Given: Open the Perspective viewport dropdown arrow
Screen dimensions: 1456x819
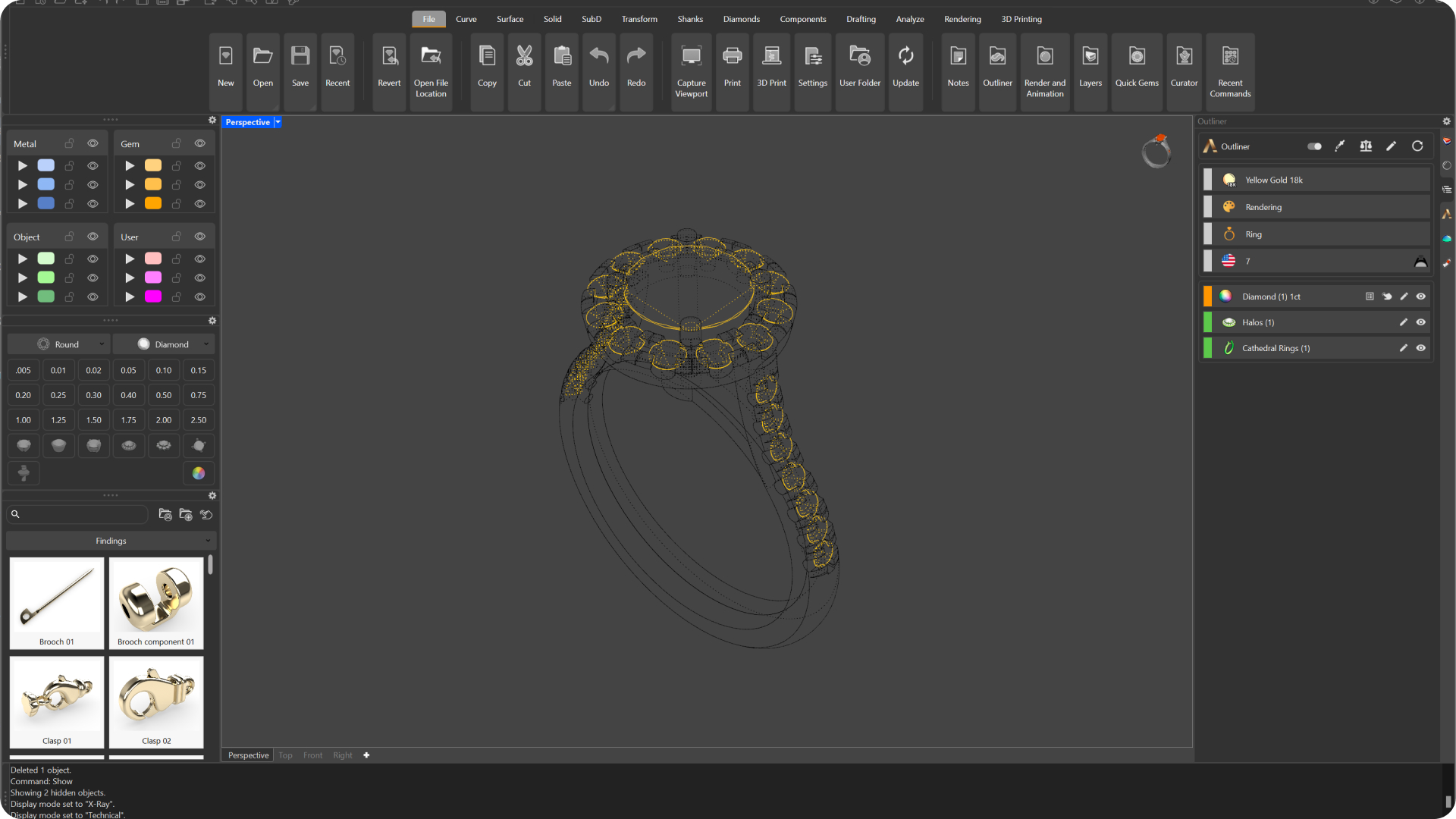Looking at the screenshot, I should [x=278, y=122].
